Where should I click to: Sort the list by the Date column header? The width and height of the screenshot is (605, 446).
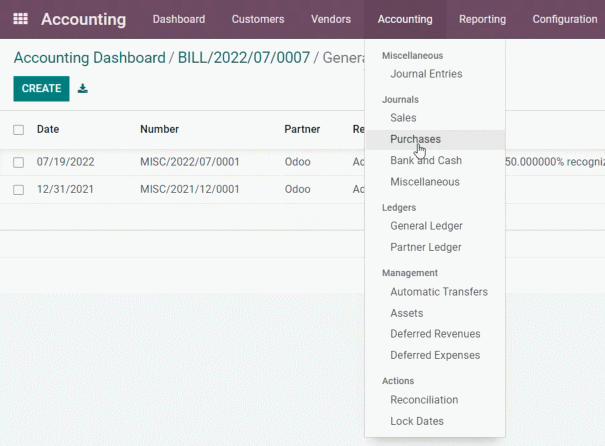pyautogui.click(x=48, y=129)
